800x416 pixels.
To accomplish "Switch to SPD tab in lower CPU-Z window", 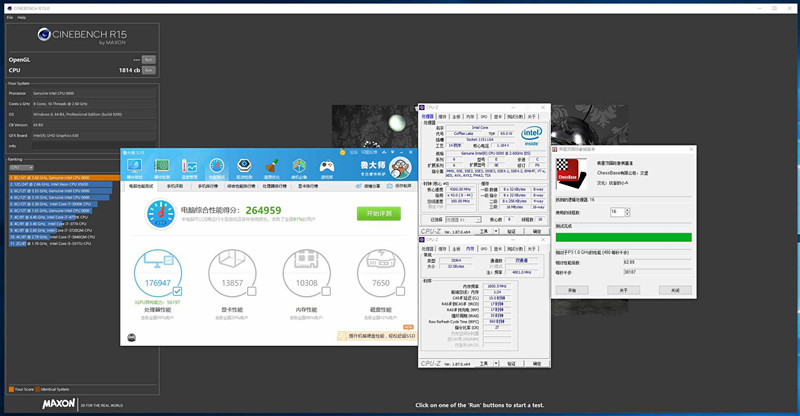I will (x=484, y=249).
